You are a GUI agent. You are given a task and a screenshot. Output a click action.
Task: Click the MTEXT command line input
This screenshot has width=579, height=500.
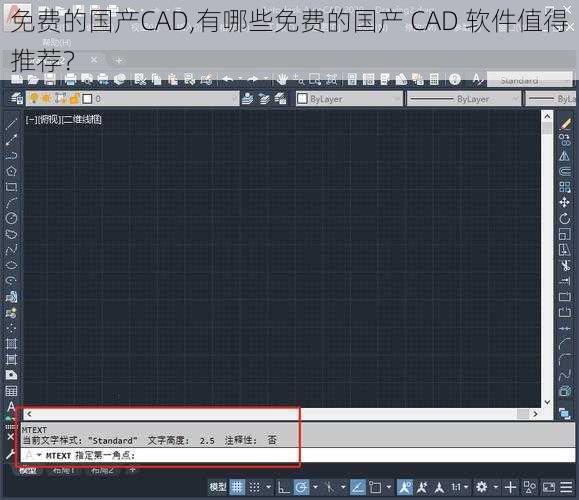point(298,455)
